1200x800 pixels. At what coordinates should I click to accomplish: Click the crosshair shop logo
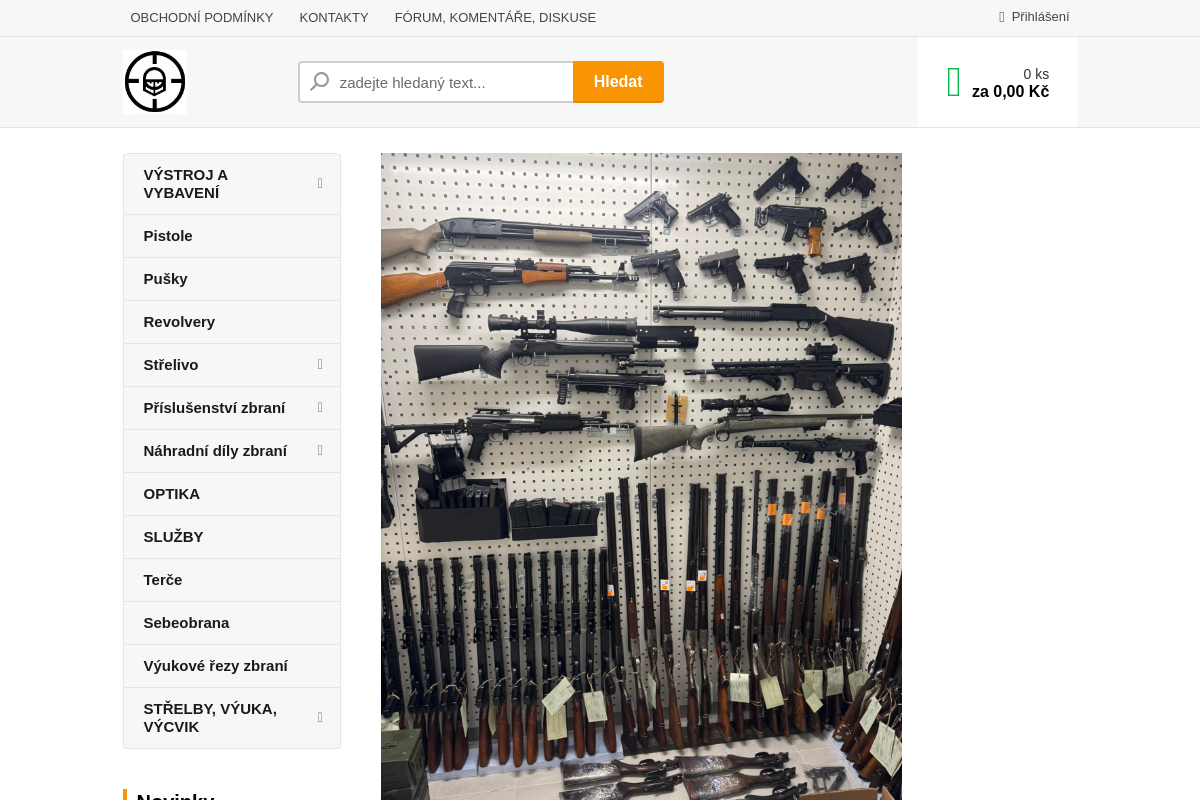(155, 82)
